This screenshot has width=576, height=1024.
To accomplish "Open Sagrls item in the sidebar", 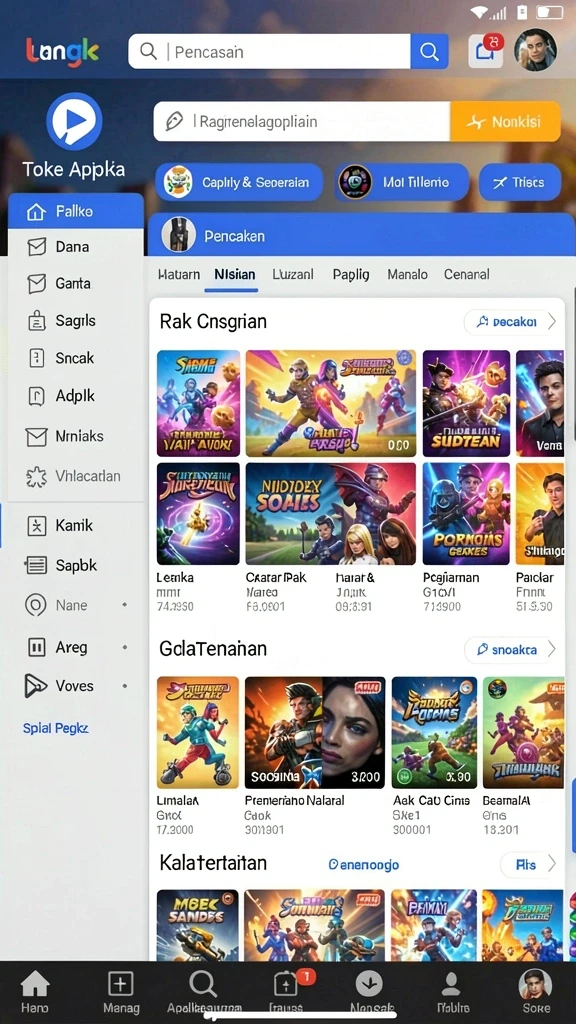I will pyautogui.click(x=76, y=321).
